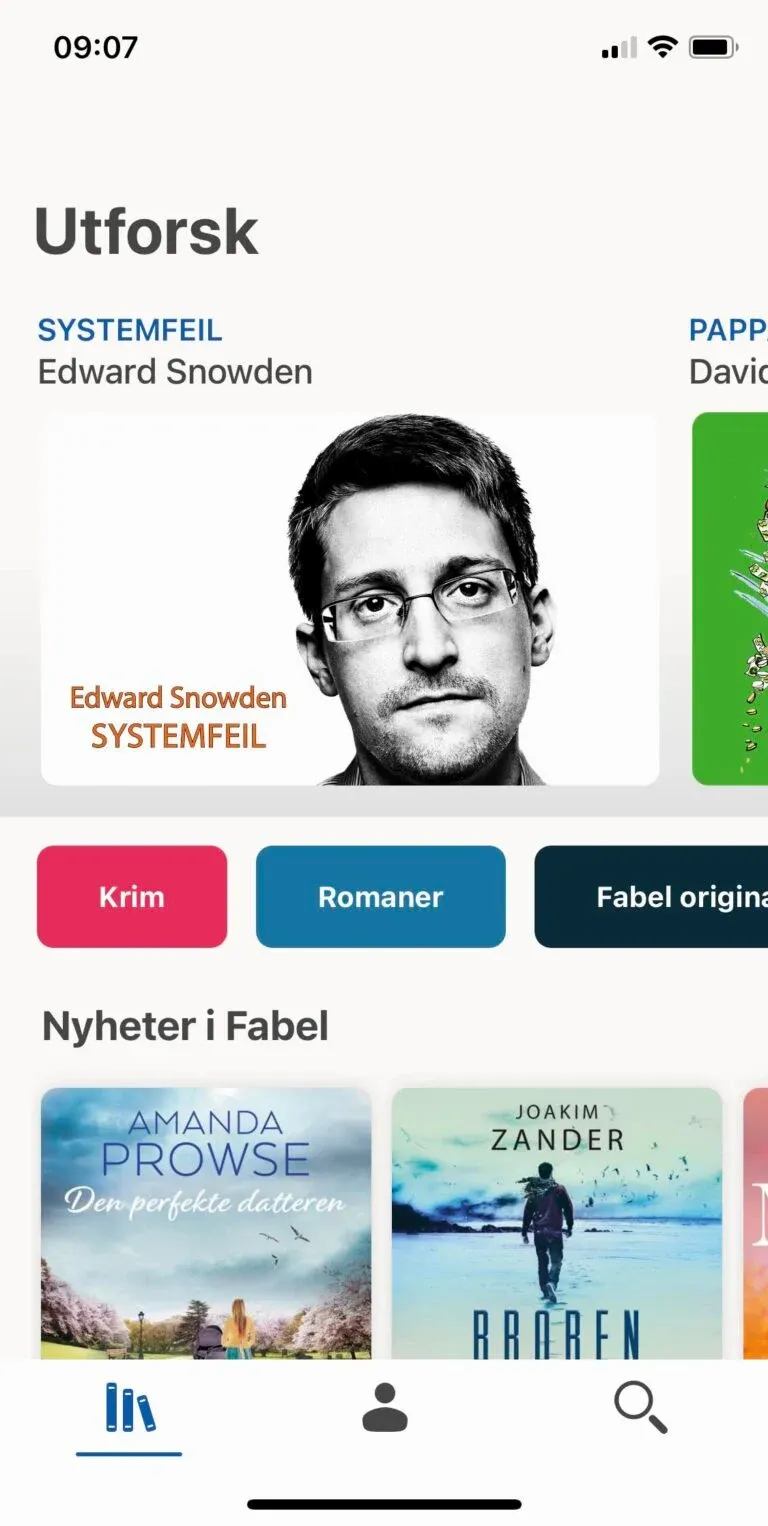The height and width of the screenshot is (1526, 768).
Task: Select the Krim category button
Action: point(132,897)
